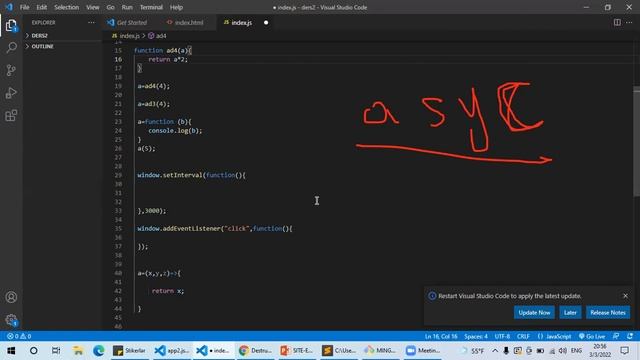Screen dimensions: 640x360
Task: Click the errors and warnings status indicator
Action: (19, 336)
